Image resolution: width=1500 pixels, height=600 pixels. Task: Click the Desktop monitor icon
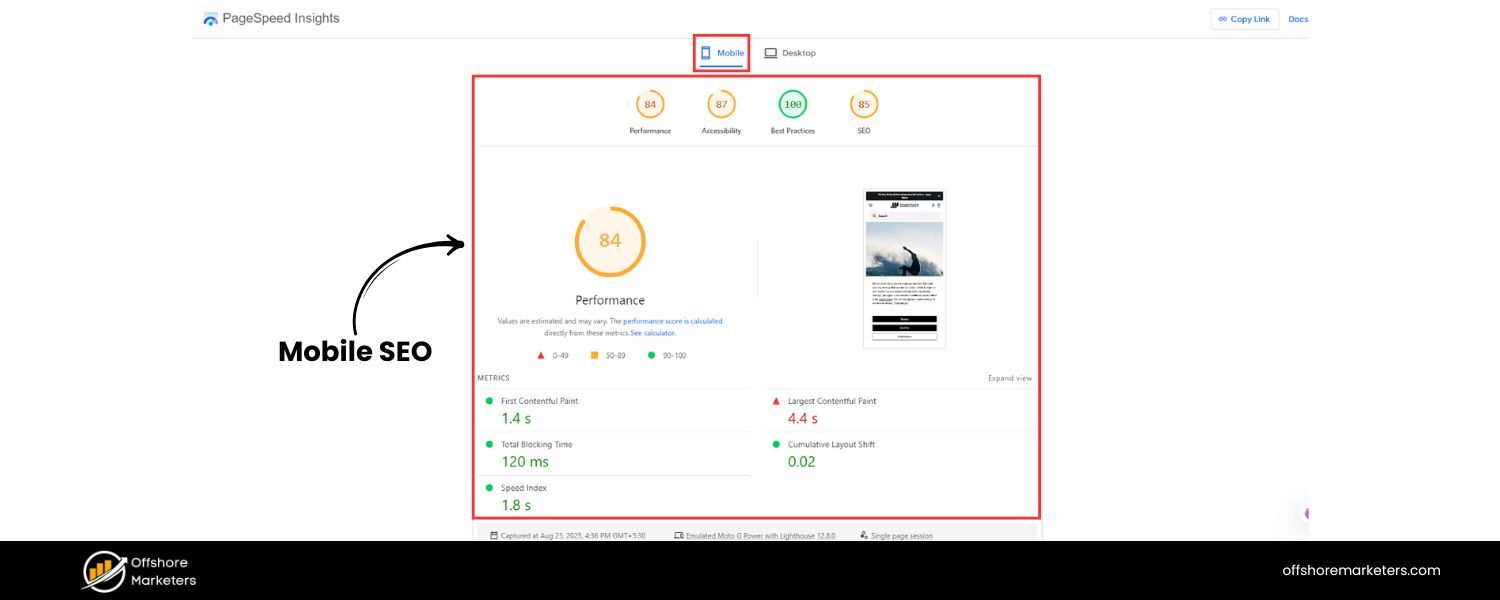[x=770, y=52]
